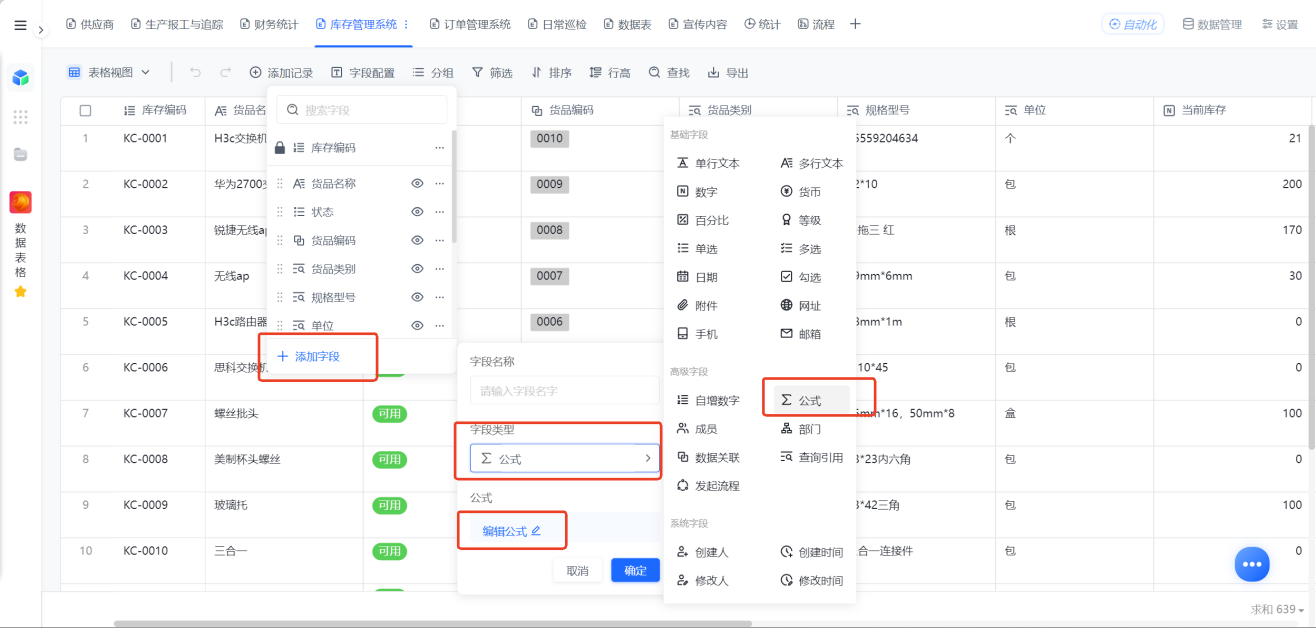Screen dimensions: 1316x628
Task: Toggle visibility eye for 货品编码 field
Action: [417, 241]
